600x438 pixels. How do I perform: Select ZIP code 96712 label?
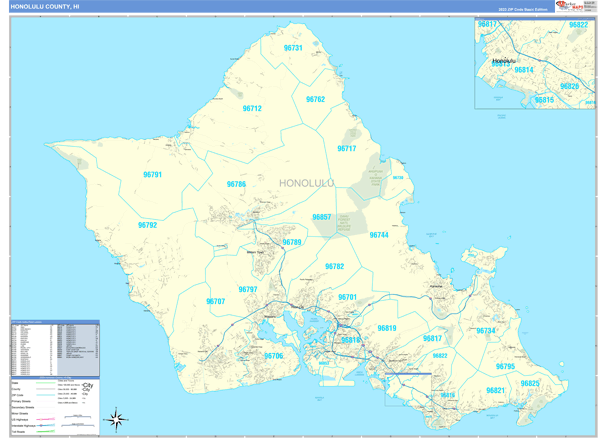pyautogui.click(x=252, y=109)
